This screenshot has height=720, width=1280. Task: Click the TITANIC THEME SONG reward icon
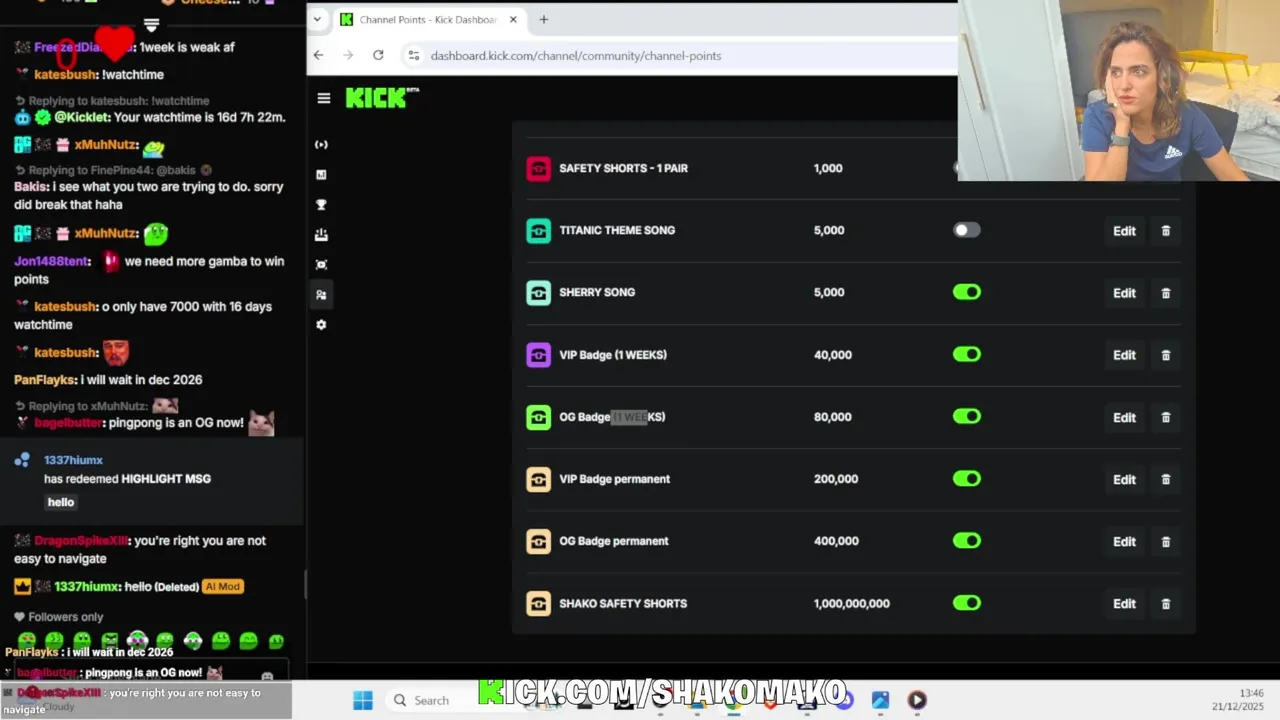[x=538, y=230]
